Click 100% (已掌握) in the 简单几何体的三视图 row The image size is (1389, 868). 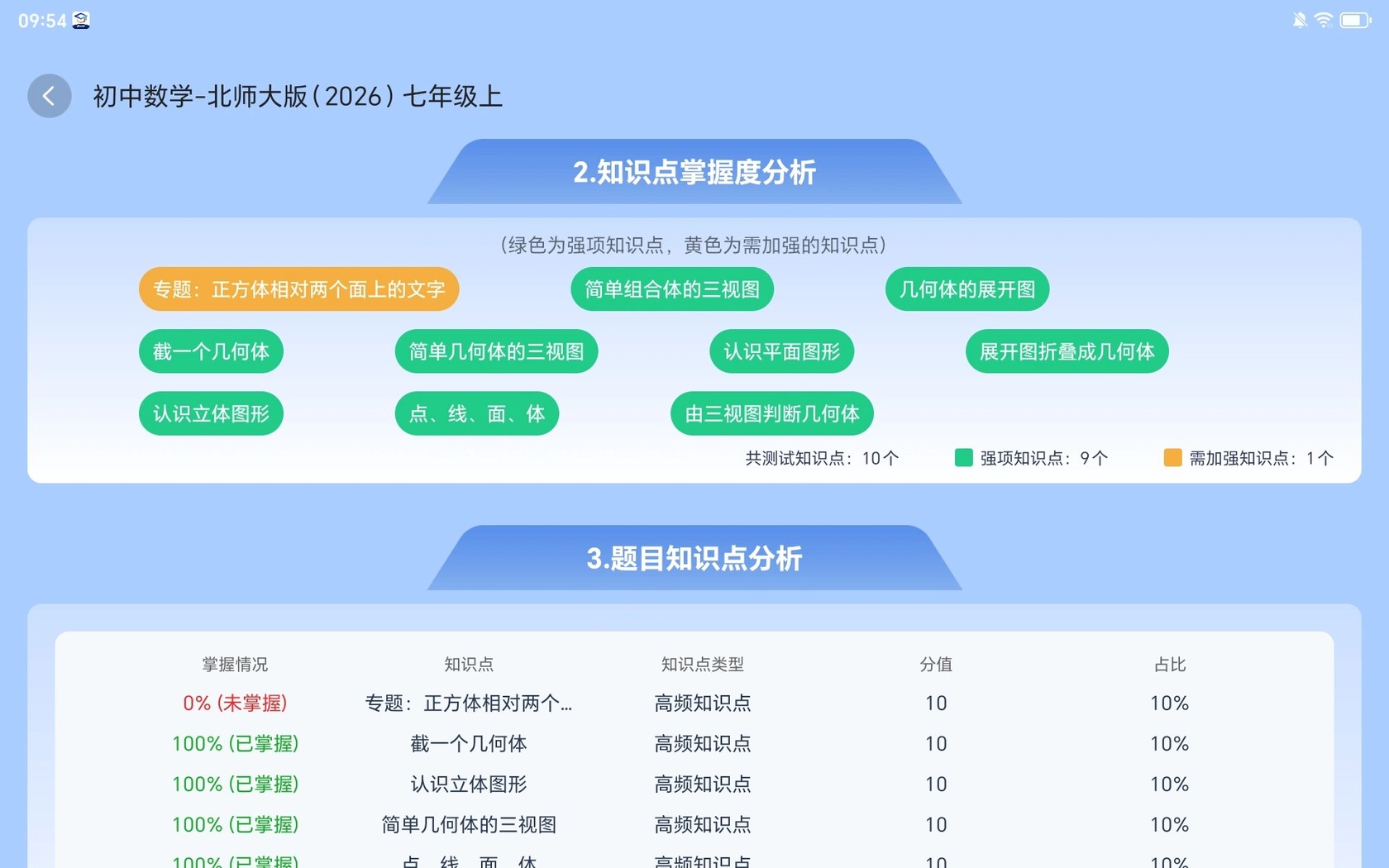(x=235, y=825)
